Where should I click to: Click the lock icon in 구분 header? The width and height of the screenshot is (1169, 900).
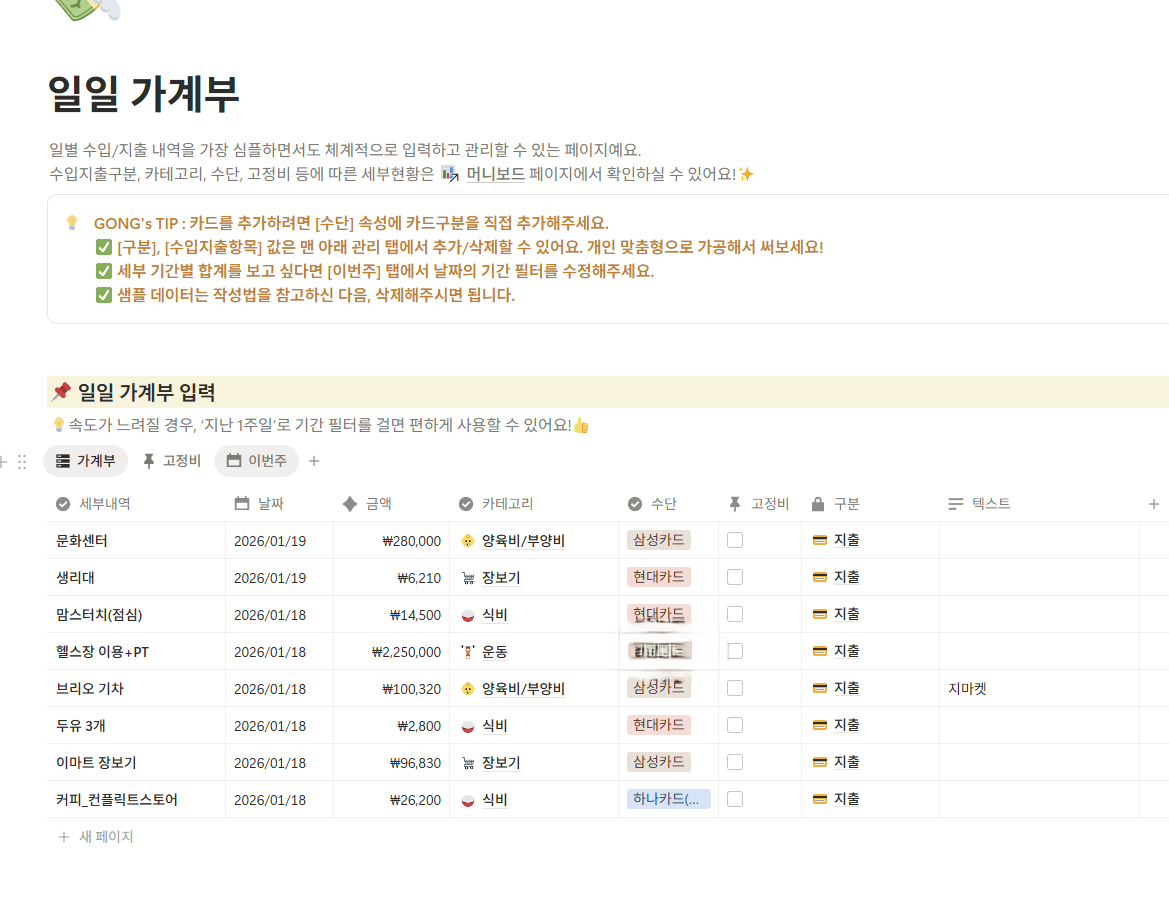click(x=818, y=504)
